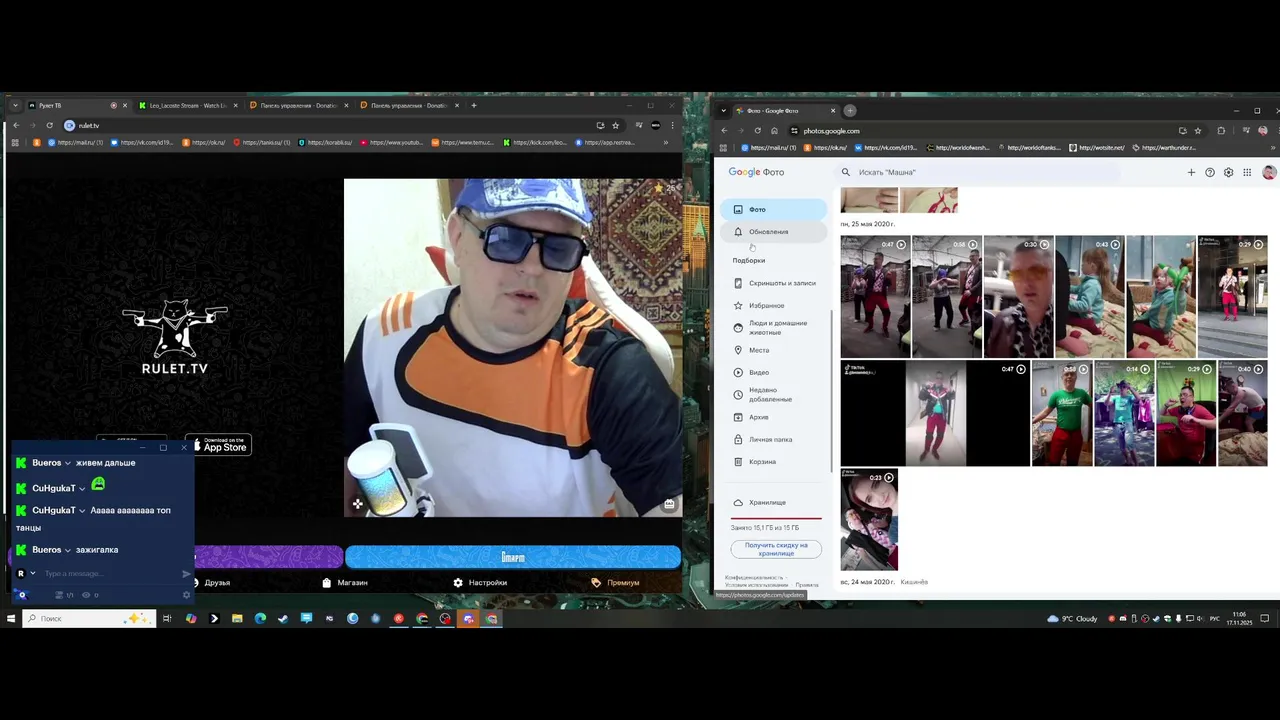
Task: Open Скриншоты и записи collection
Action: tap(774, 283)
